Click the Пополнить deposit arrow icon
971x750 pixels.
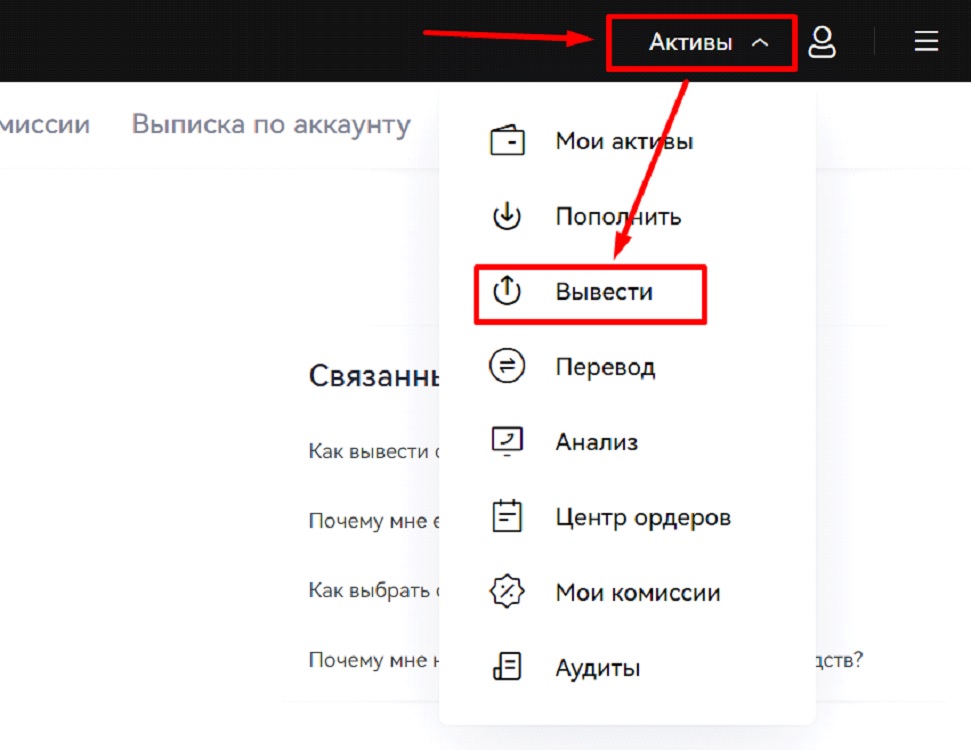[507, 216]
